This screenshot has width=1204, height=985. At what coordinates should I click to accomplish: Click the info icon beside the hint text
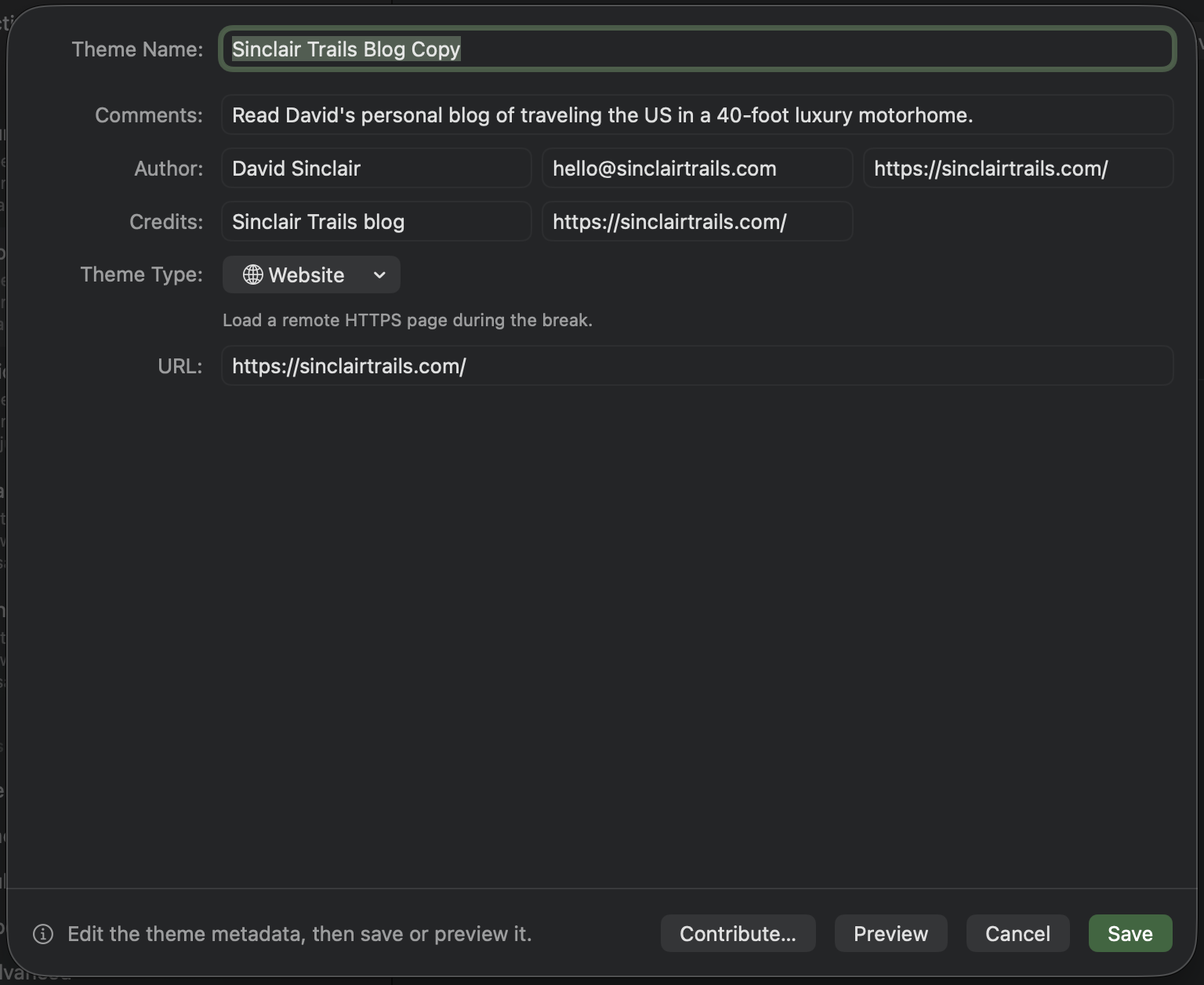43,934
